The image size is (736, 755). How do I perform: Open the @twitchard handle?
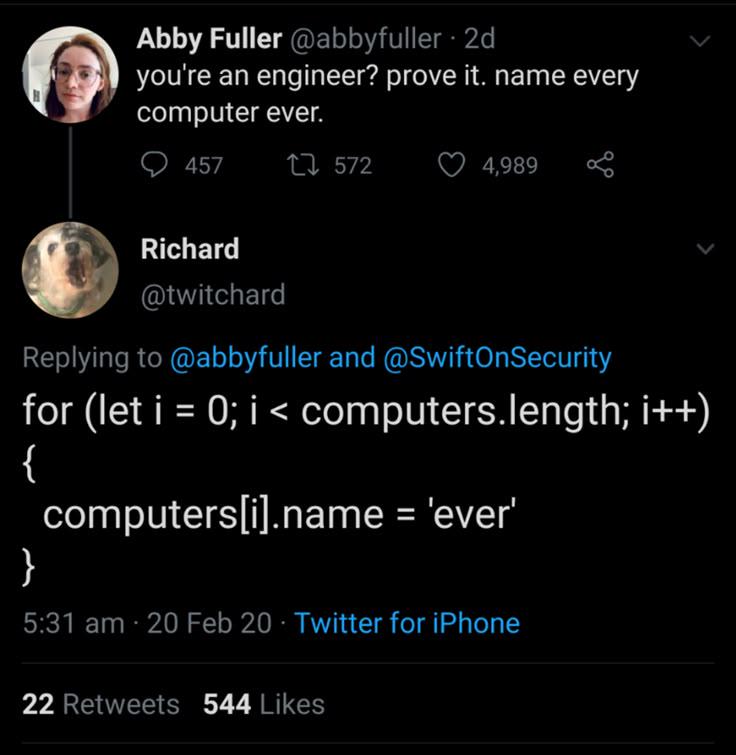click(x=212, y=294)
